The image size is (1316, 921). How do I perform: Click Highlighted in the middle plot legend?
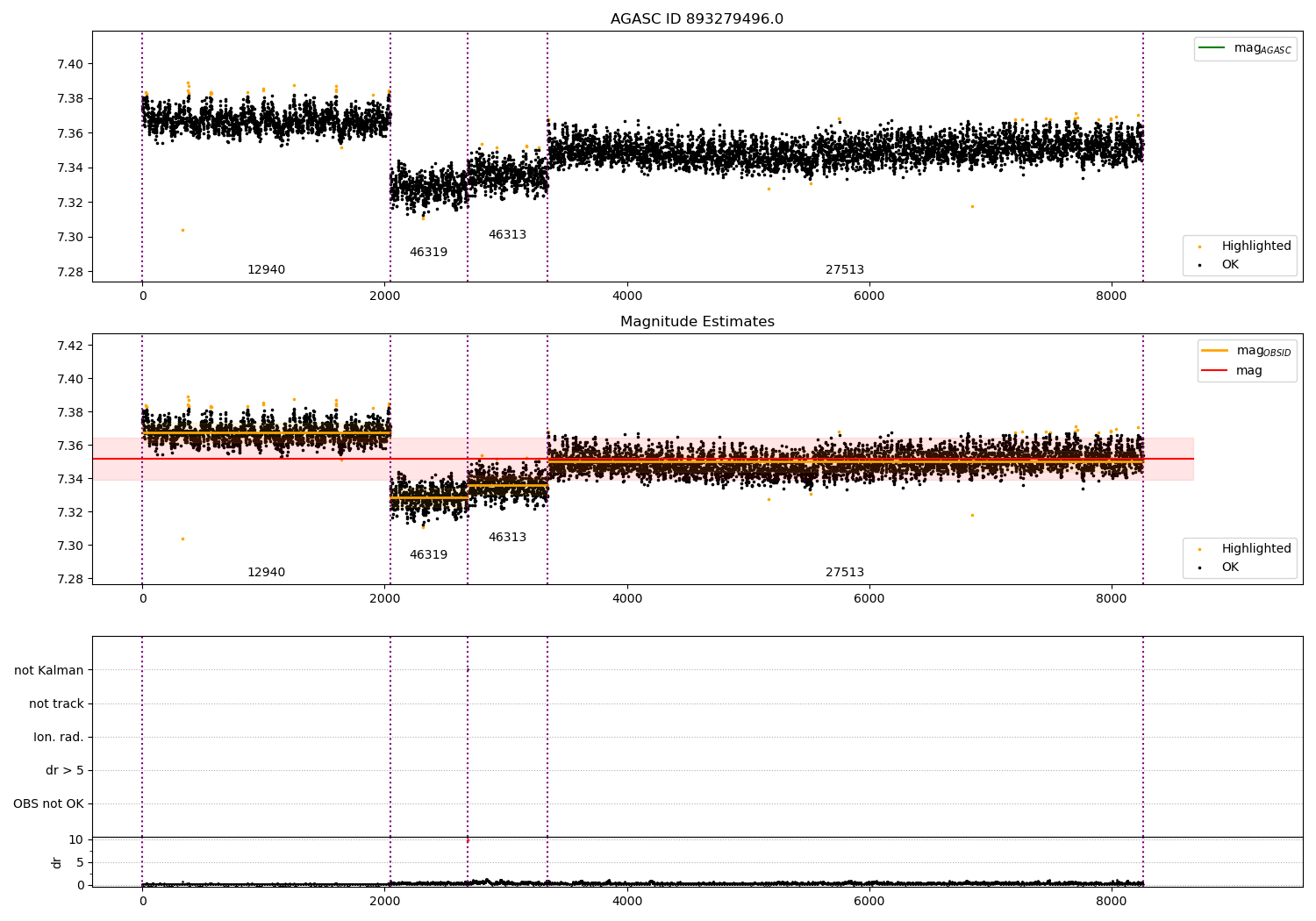click(1256, 548)
